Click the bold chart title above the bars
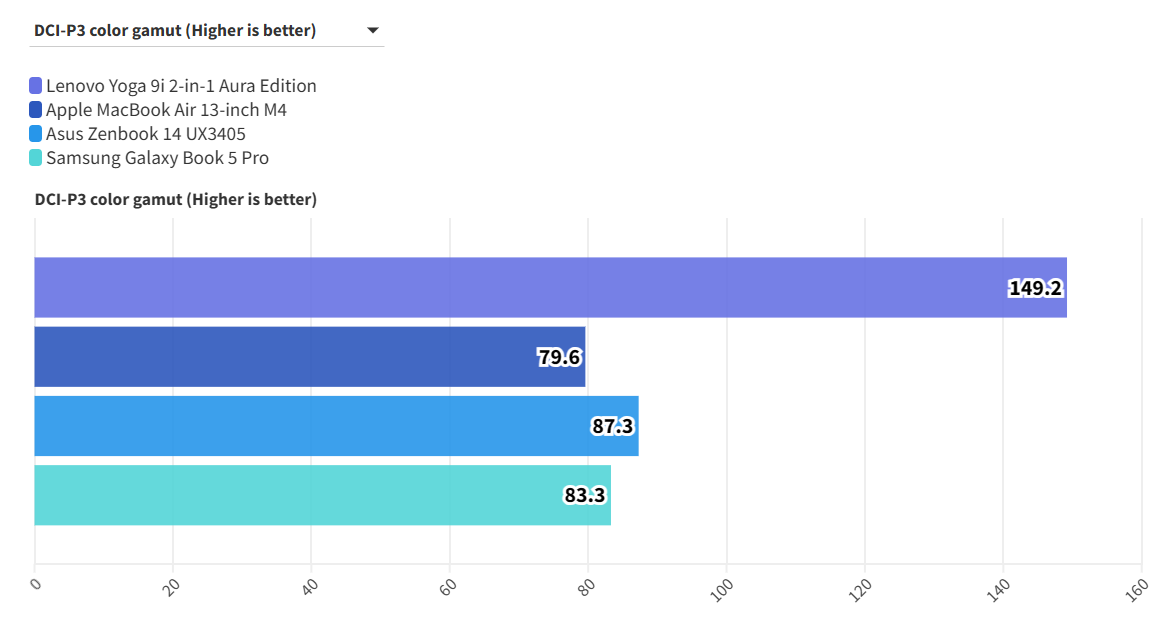The height and width of the screenshot is (626, 1174). (176, 200)
